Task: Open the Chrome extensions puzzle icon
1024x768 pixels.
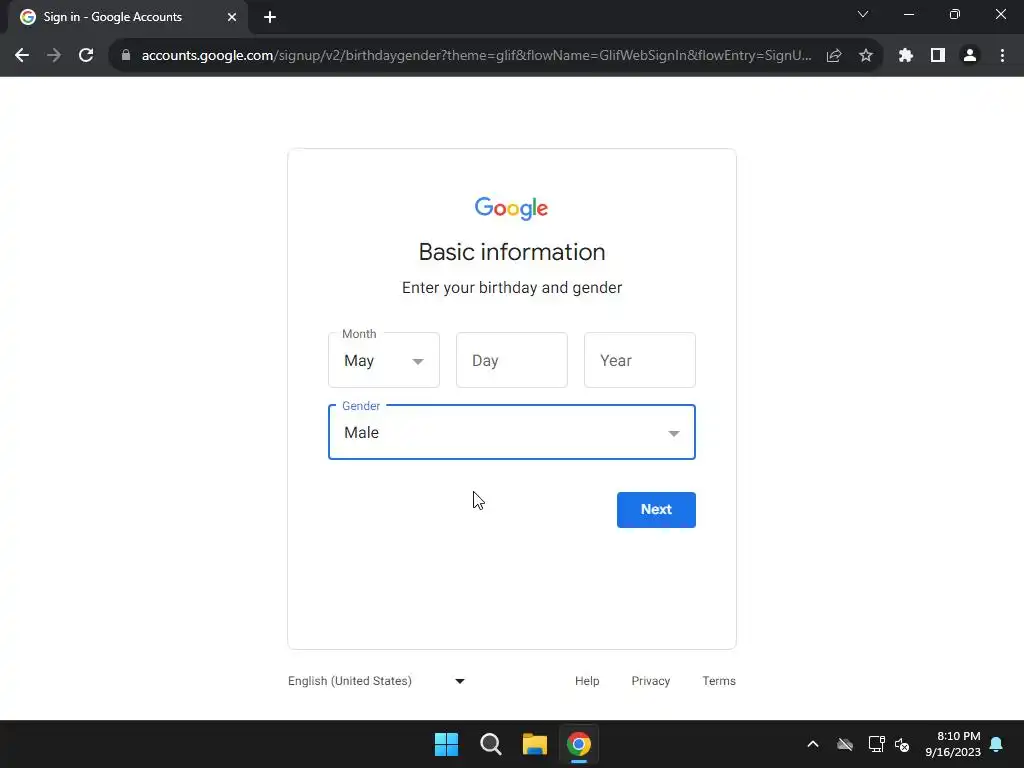Action: tap(906, 56)
